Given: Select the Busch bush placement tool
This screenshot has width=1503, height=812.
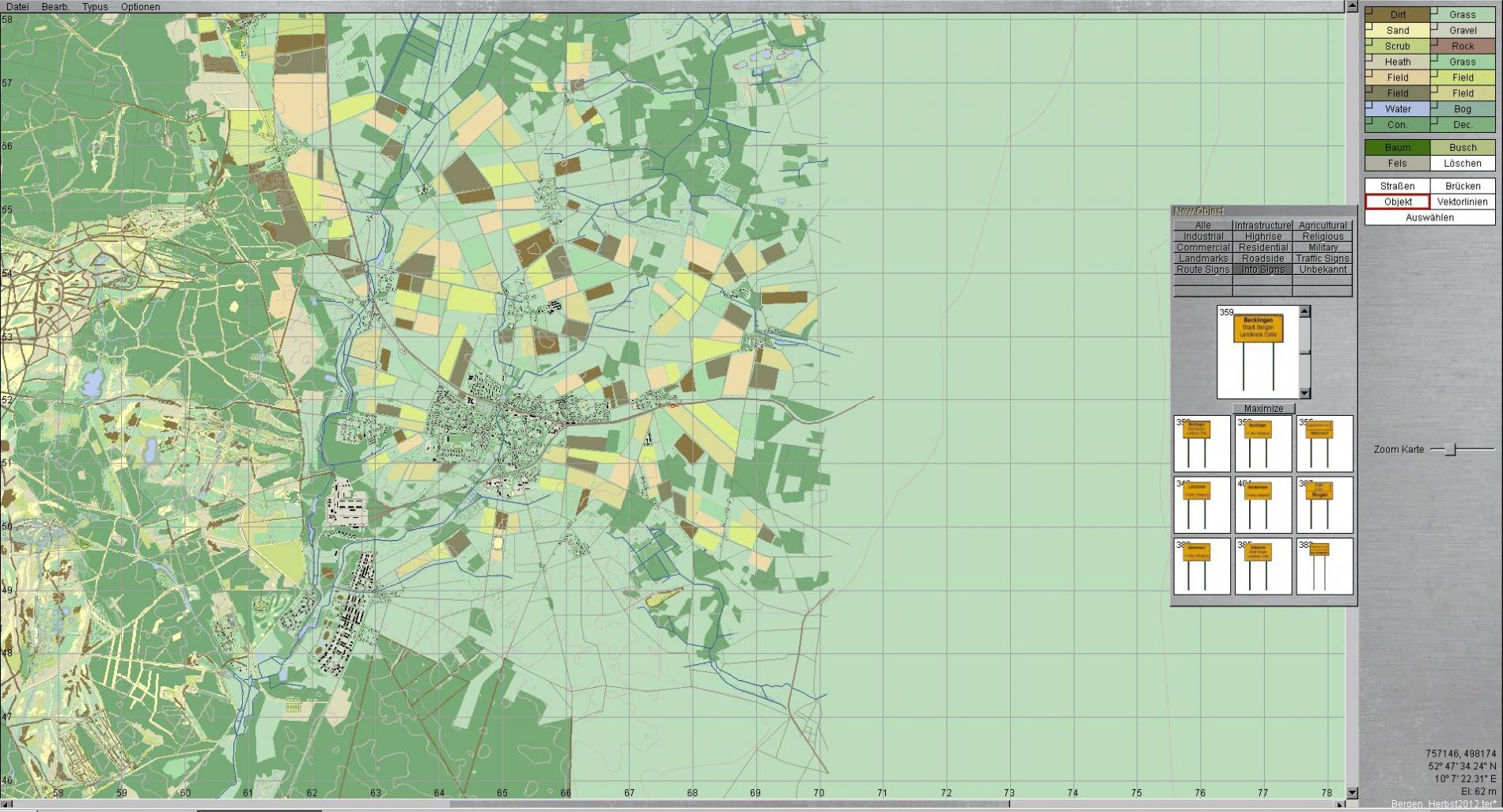Looking at the screenshot, I should point(1463,147).
